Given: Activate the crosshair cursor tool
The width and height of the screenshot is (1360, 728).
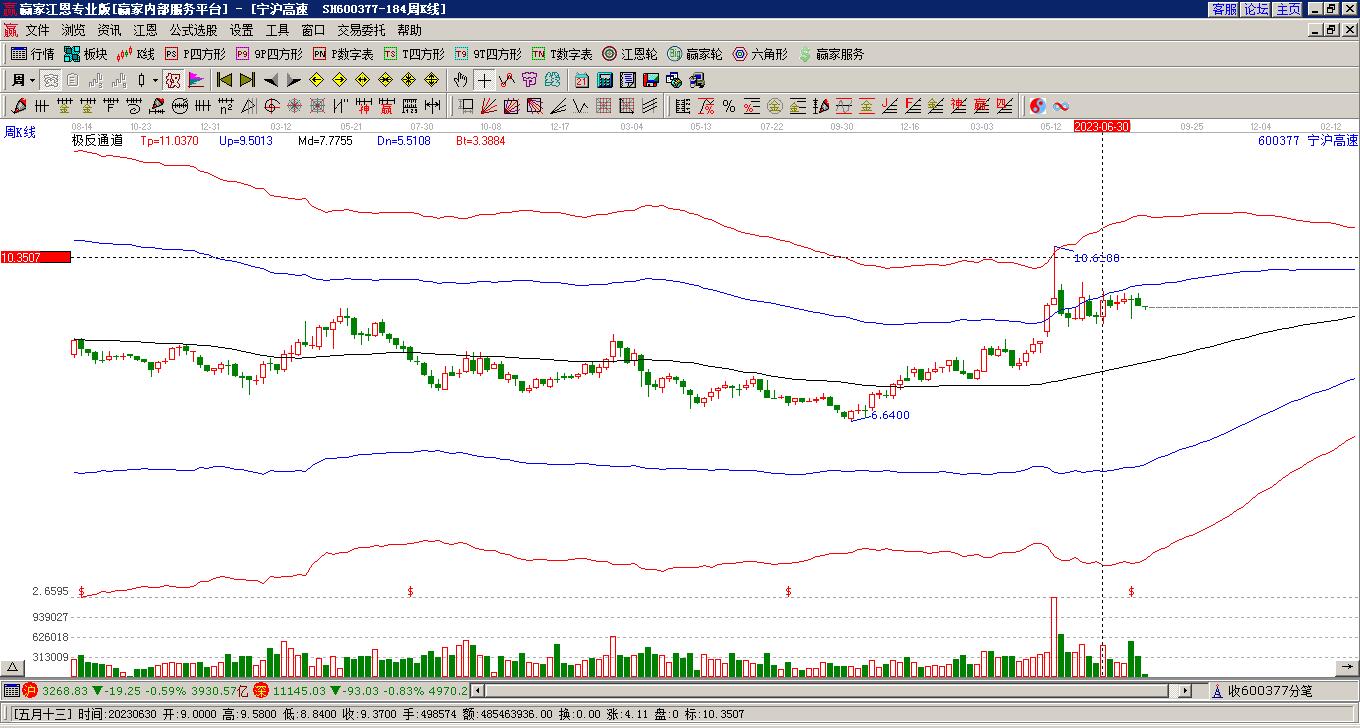Looking at the screenshot, I should coord(484,80).
